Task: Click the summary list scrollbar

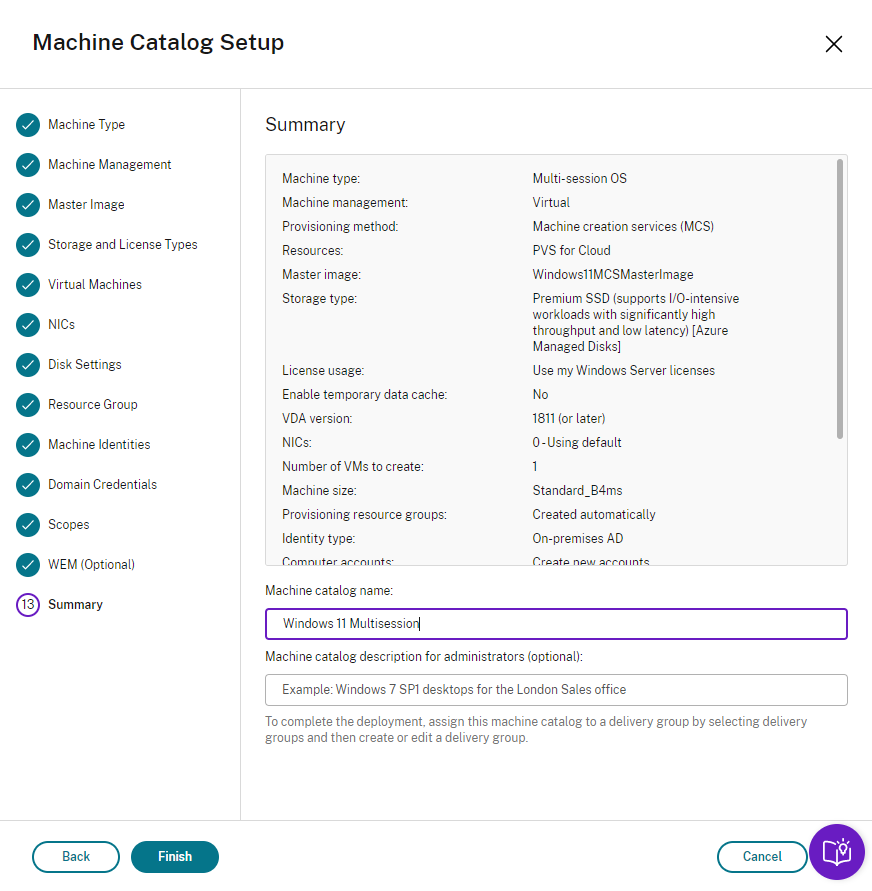Action: point(840,300)
